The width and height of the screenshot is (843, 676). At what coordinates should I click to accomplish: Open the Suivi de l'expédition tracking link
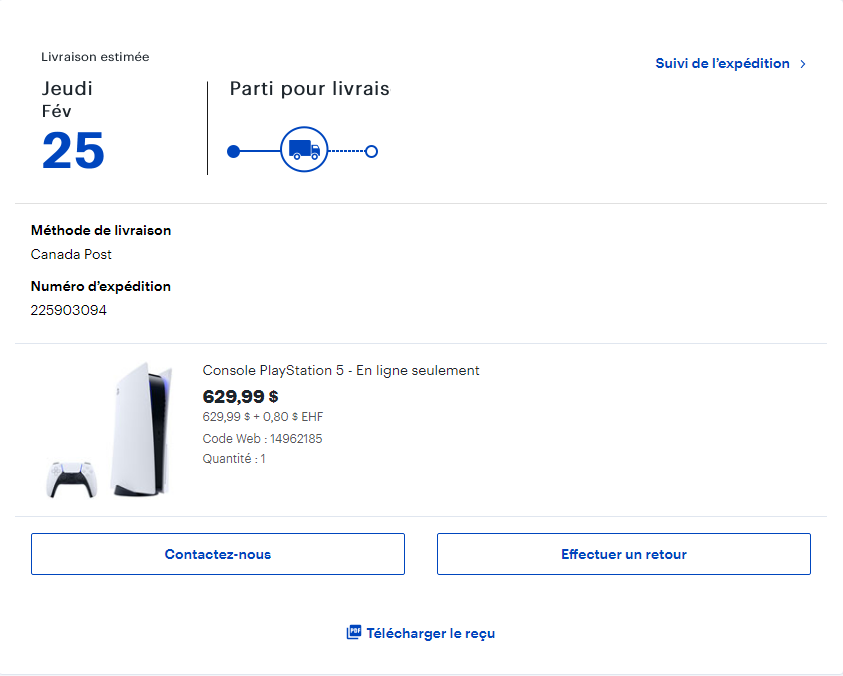[722, 63]
